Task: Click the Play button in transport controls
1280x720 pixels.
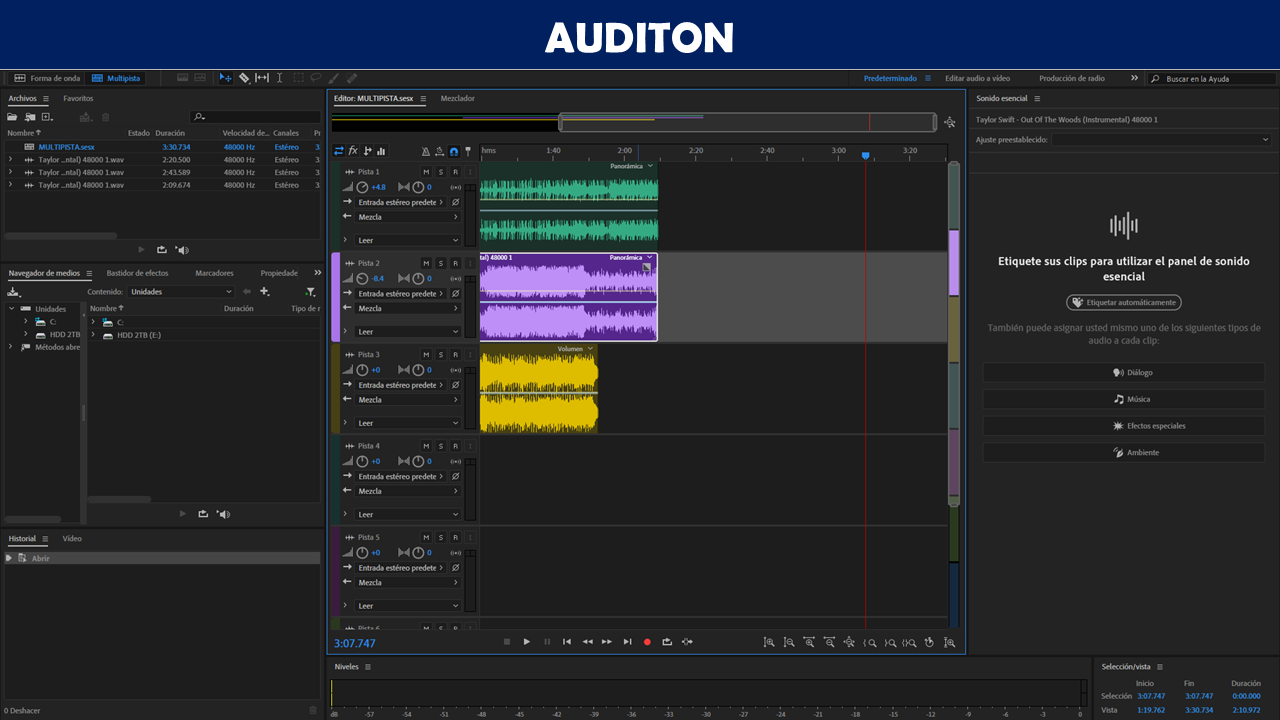Action: click(x=527, y=642)
